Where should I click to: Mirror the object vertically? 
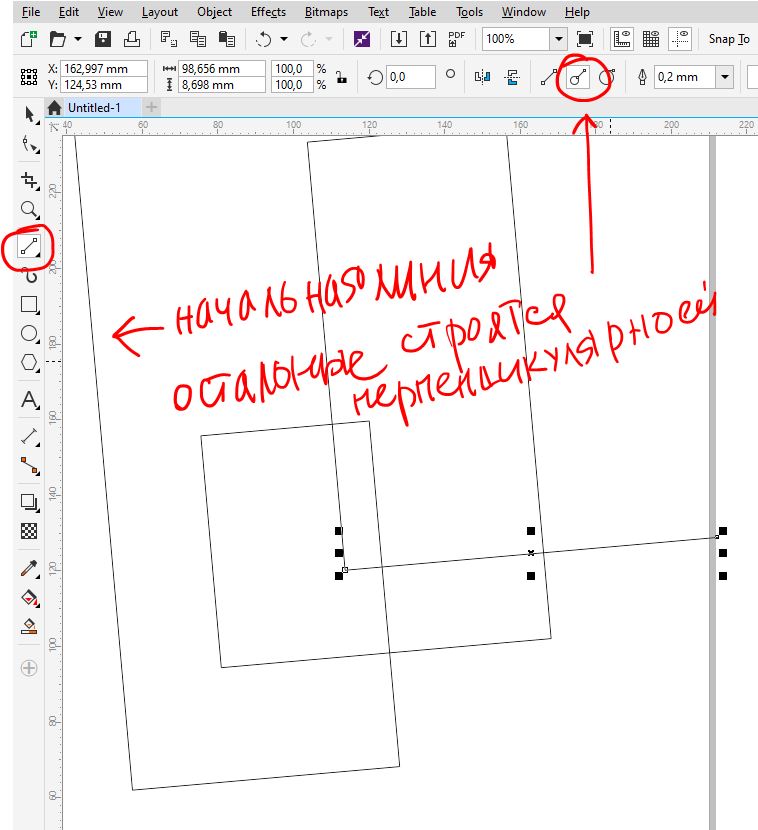[x=511, y=77]
